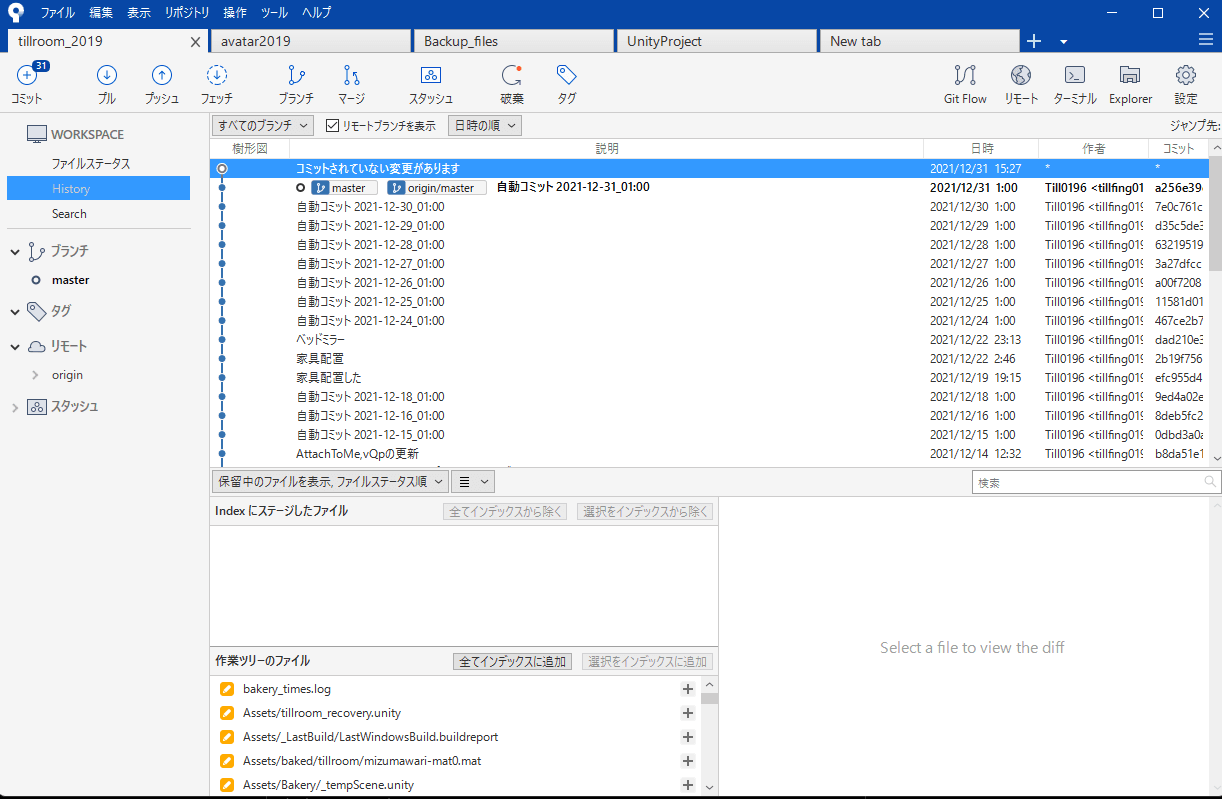Select ファイルステータス in the workspace sidebar
Screen dimensions: 1222x799
(x=91, y=164)
